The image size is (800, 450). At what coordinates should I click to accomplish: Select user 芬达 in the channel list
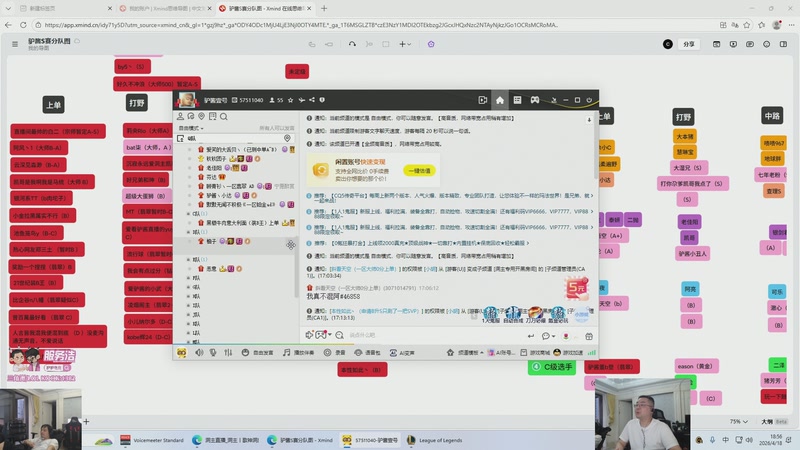[x=211, y=177]
